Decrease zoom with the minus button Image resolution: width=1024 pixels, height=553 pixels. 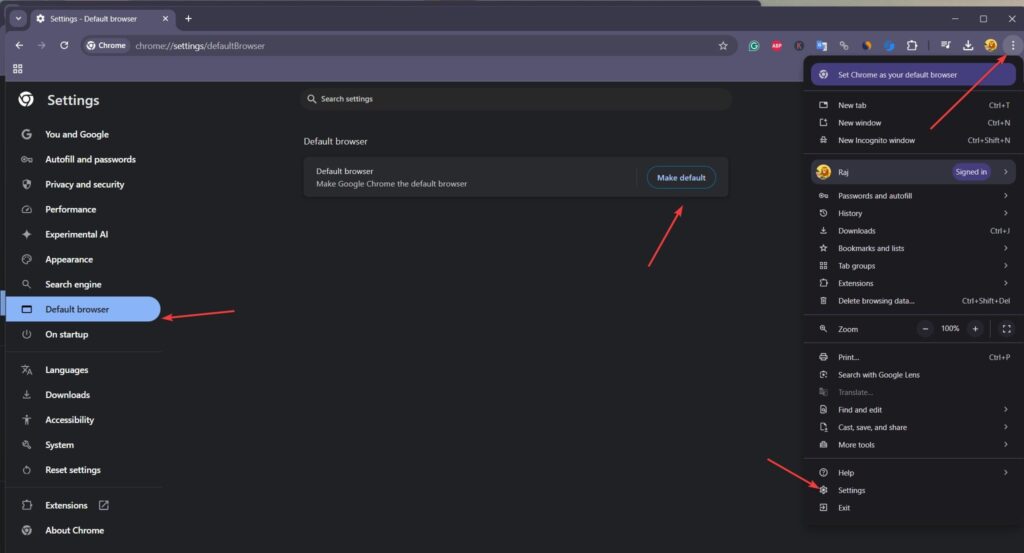coord(925,329)
